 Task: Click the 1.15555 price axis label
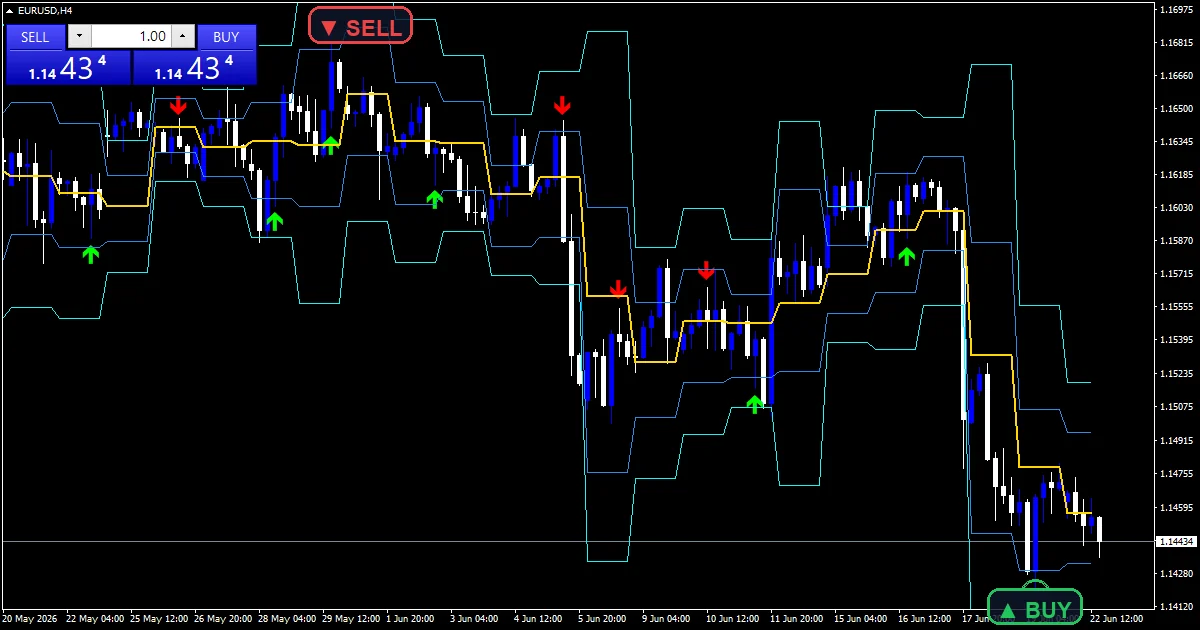tap(1176, 307)
